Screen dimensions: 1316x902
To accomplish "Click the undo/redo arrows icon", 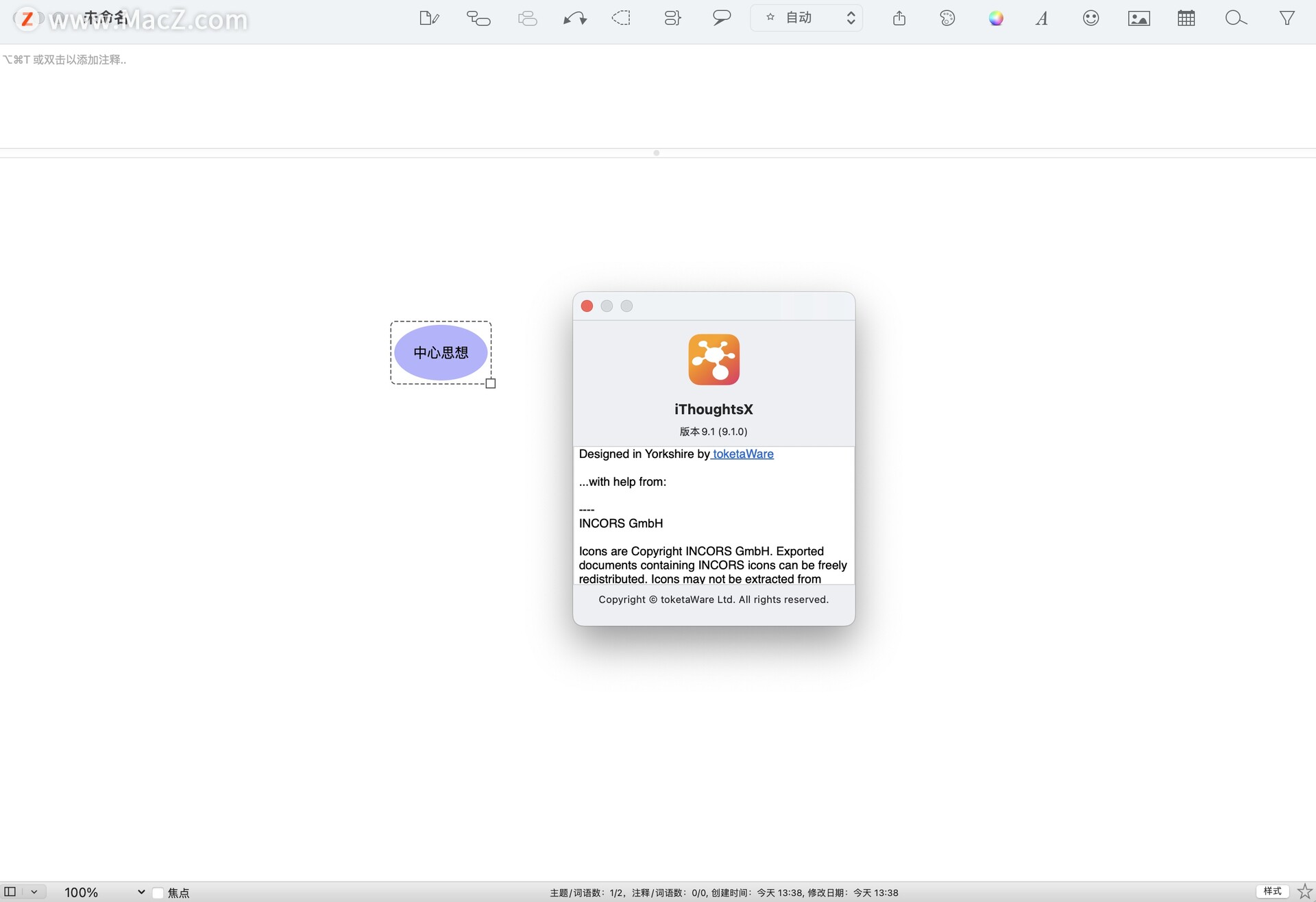I will pyautogui.click(x=574, y=19).
